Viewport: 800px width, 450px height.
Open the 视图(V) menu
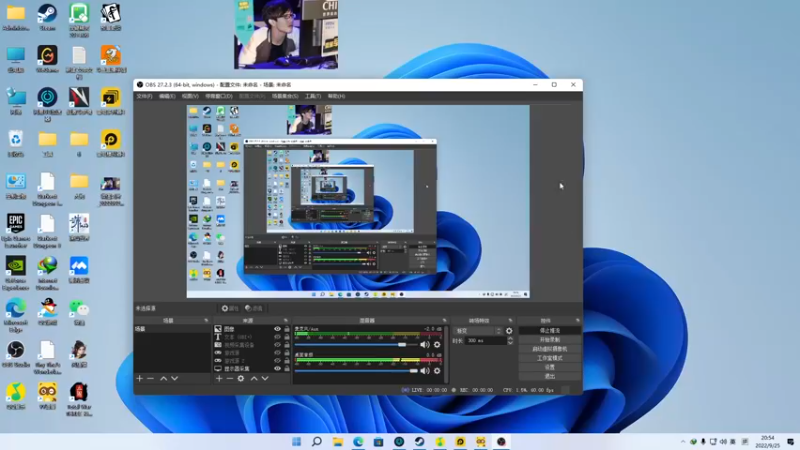190,96
